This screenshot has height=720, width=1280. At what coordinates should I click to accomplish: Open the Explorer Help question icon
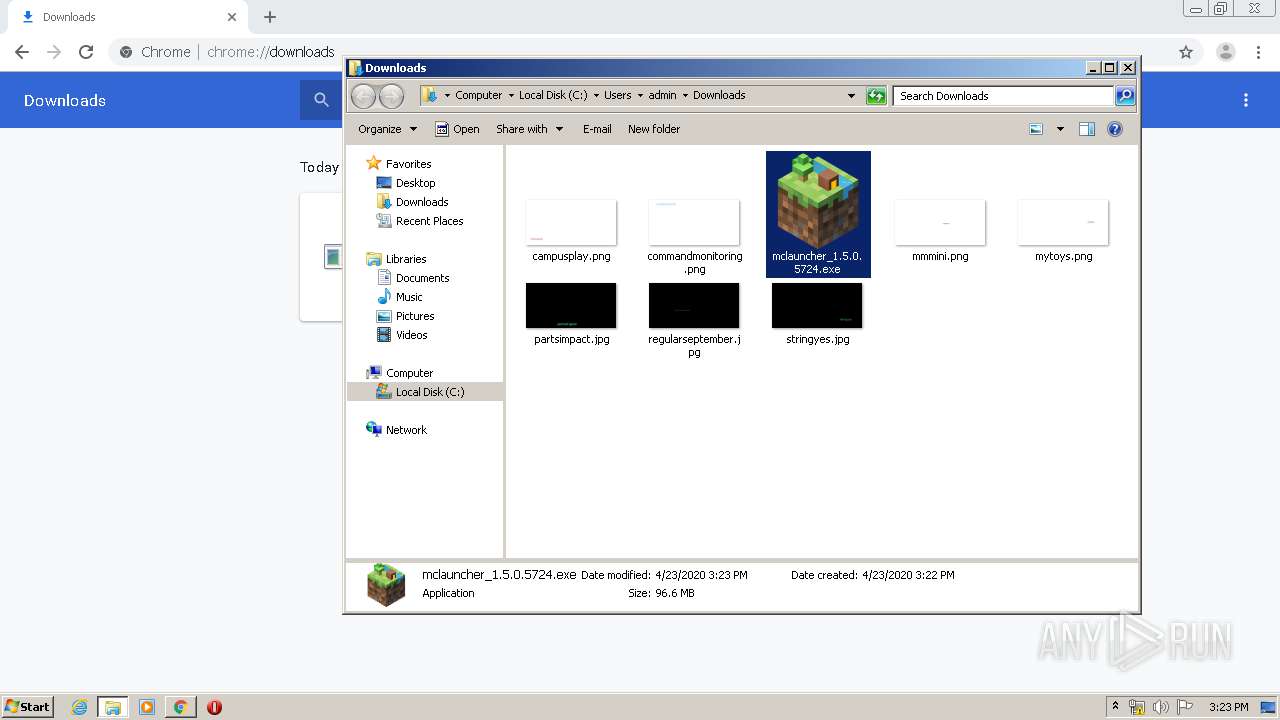(x=1115, y=129)
